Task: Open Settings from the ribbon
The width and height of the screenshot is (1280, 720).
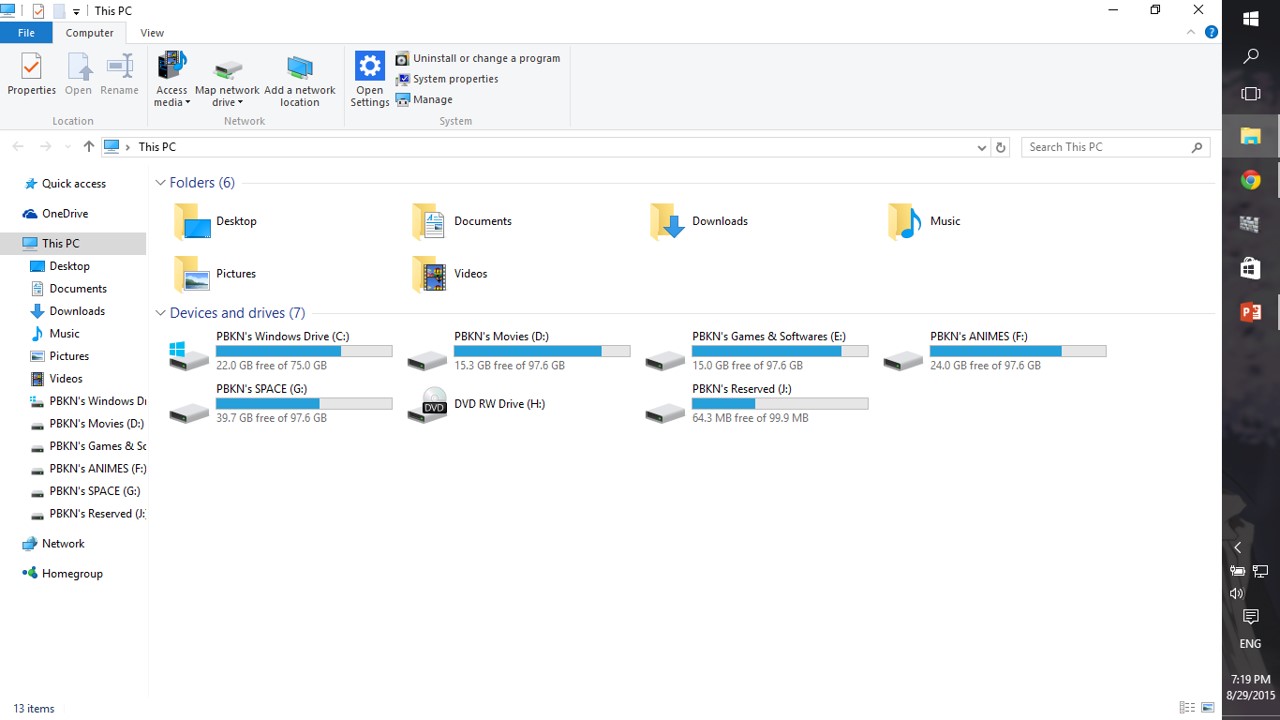Action: point(369,78)
